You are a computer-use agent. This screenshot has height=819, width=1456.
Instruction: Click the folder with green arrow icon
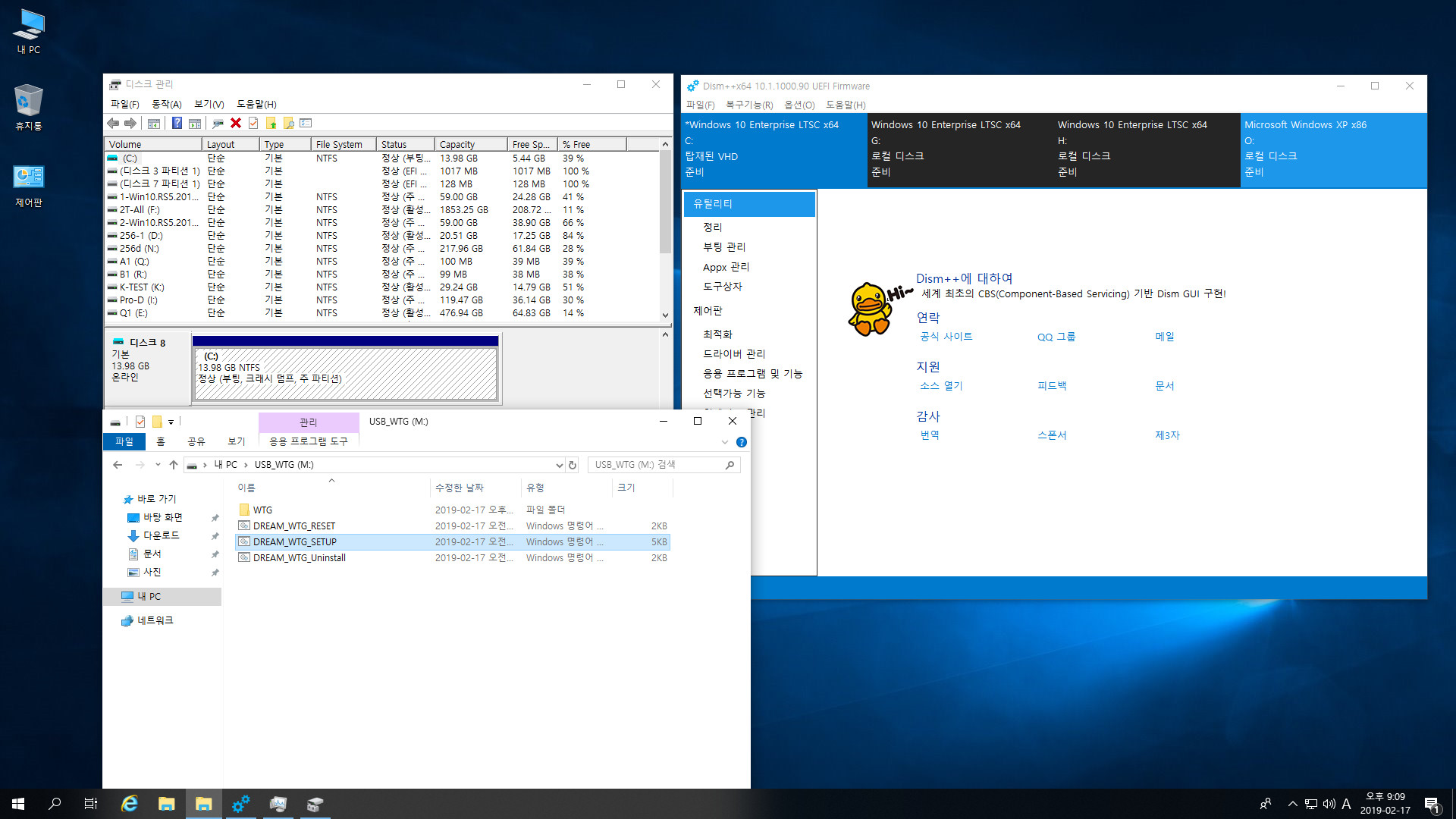pyautogui.click(x=271, y=123)
